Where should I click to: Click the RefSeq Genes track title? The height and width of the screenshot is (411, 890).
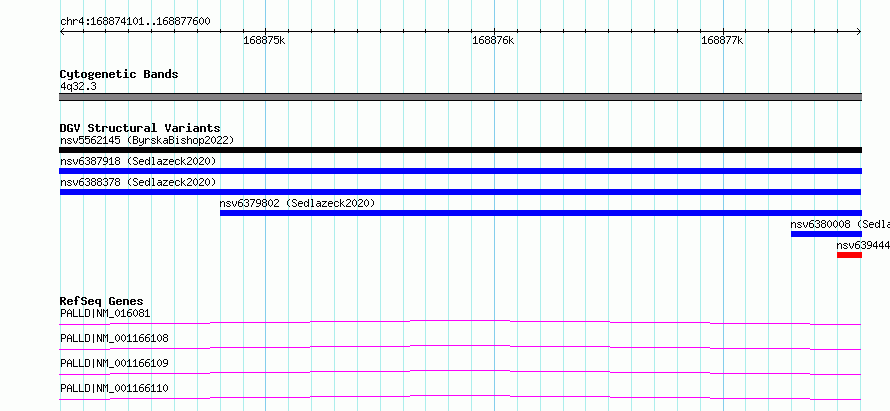[102, 301]
